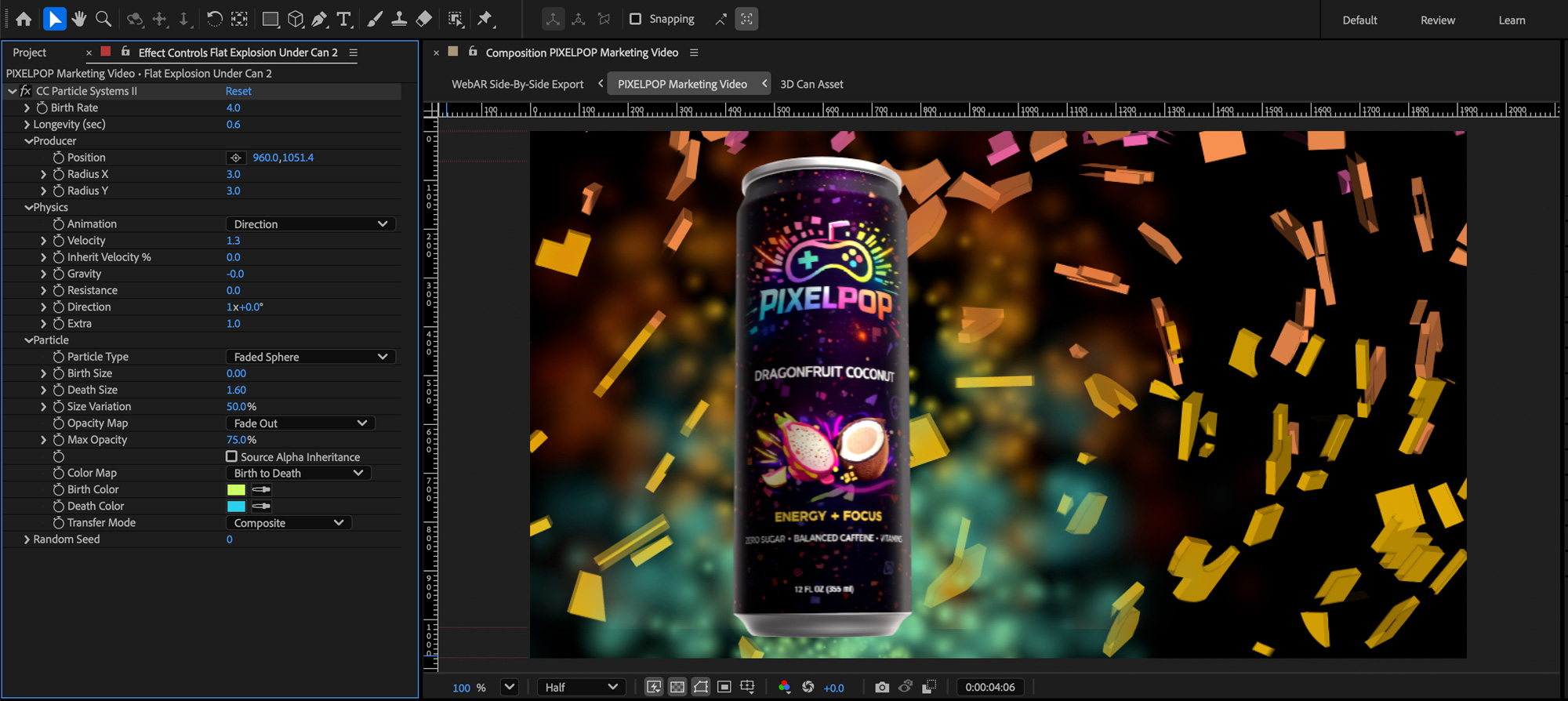Choose World Axis mode icon
The image size is (1568, 701).
(579, 19)
